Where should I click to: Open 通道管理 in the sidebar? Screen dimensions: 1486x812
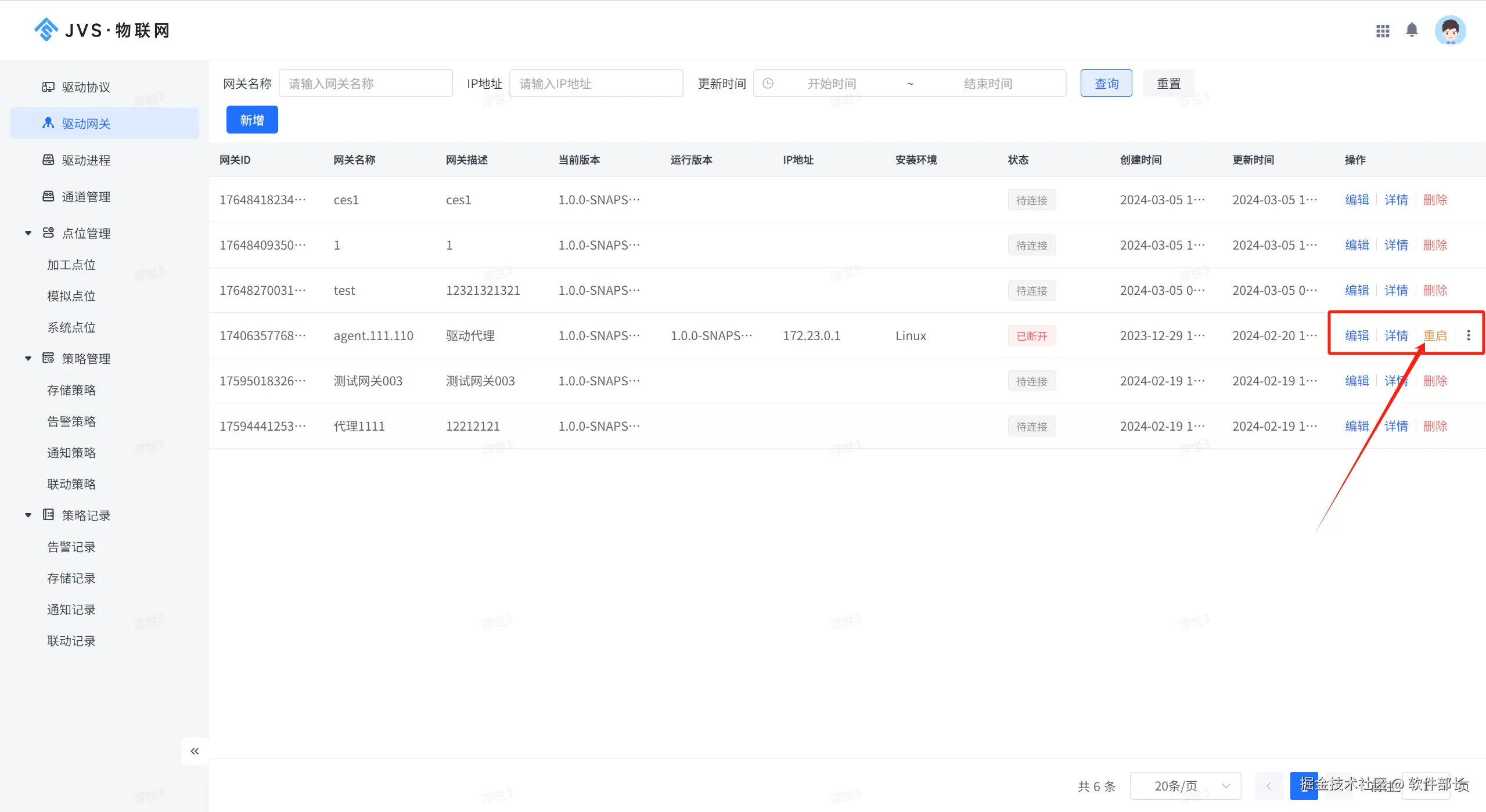pyautogui.click(x=86, y=197)
